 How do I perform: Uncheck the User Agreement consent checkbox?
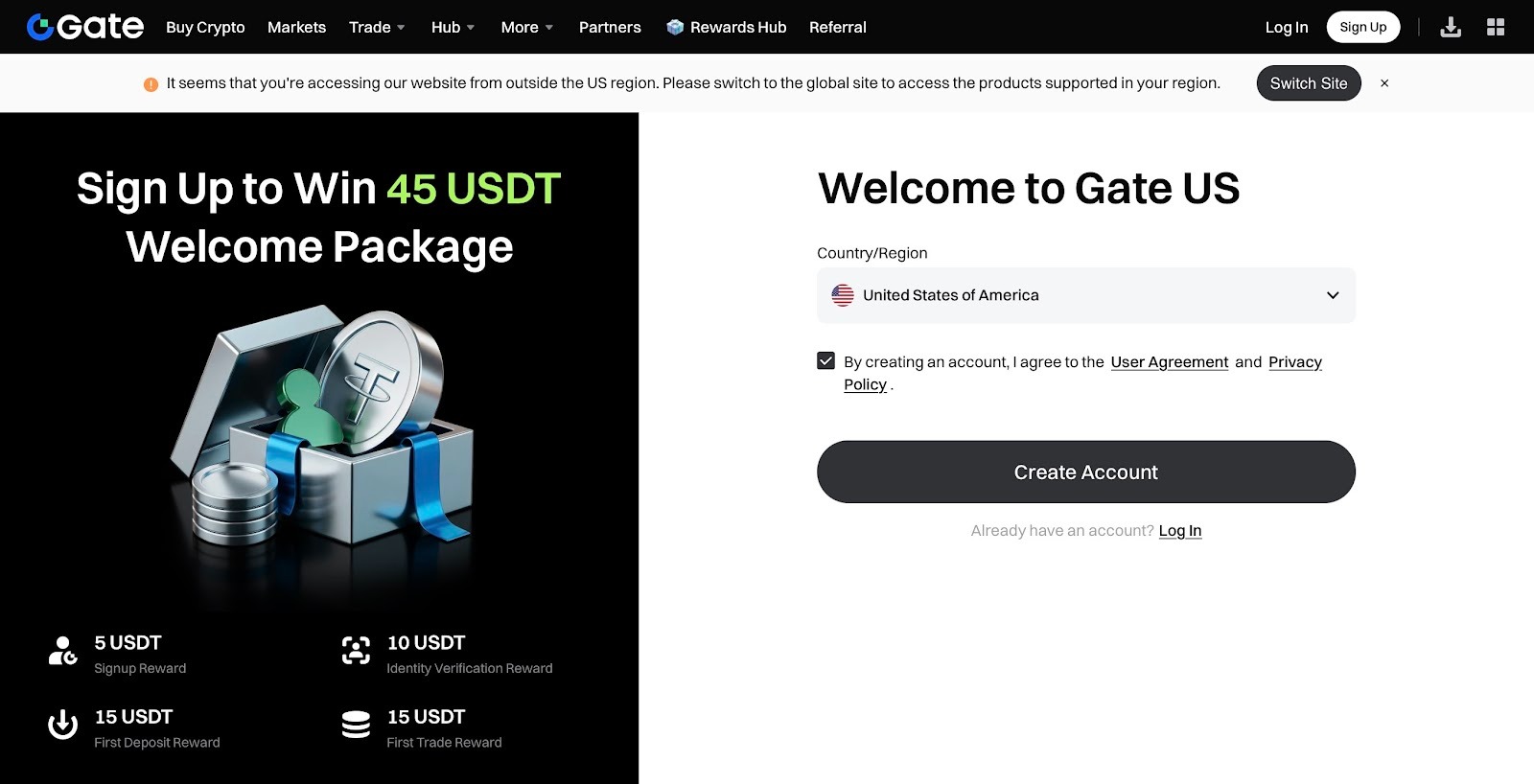click(825, 360)
